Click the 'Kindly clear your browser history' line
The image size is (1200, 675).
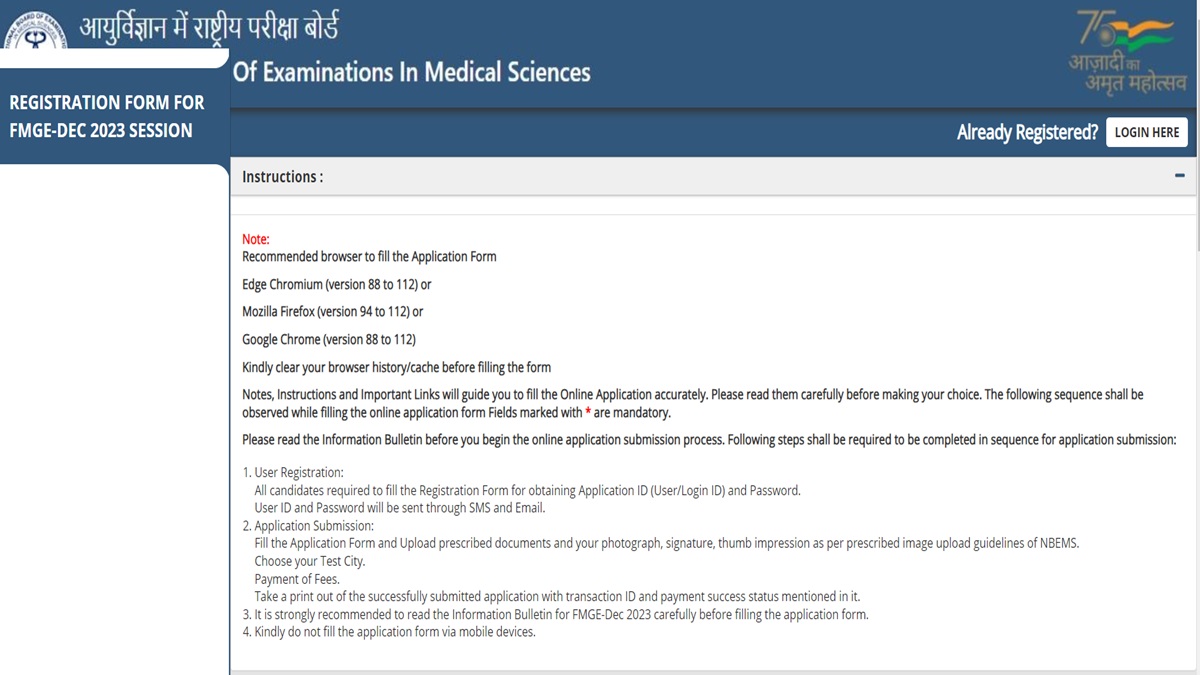(x=397, y=367)
